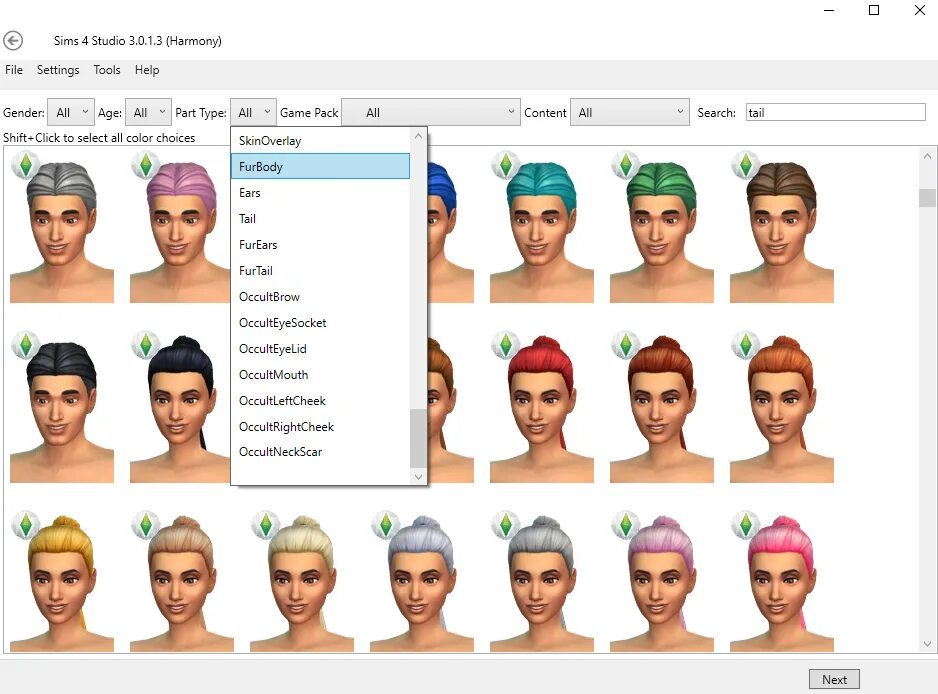The height and width of the screenshot is (694, 938).
Task: Choose OccultMouth from Part Type list
Action: 320,375
